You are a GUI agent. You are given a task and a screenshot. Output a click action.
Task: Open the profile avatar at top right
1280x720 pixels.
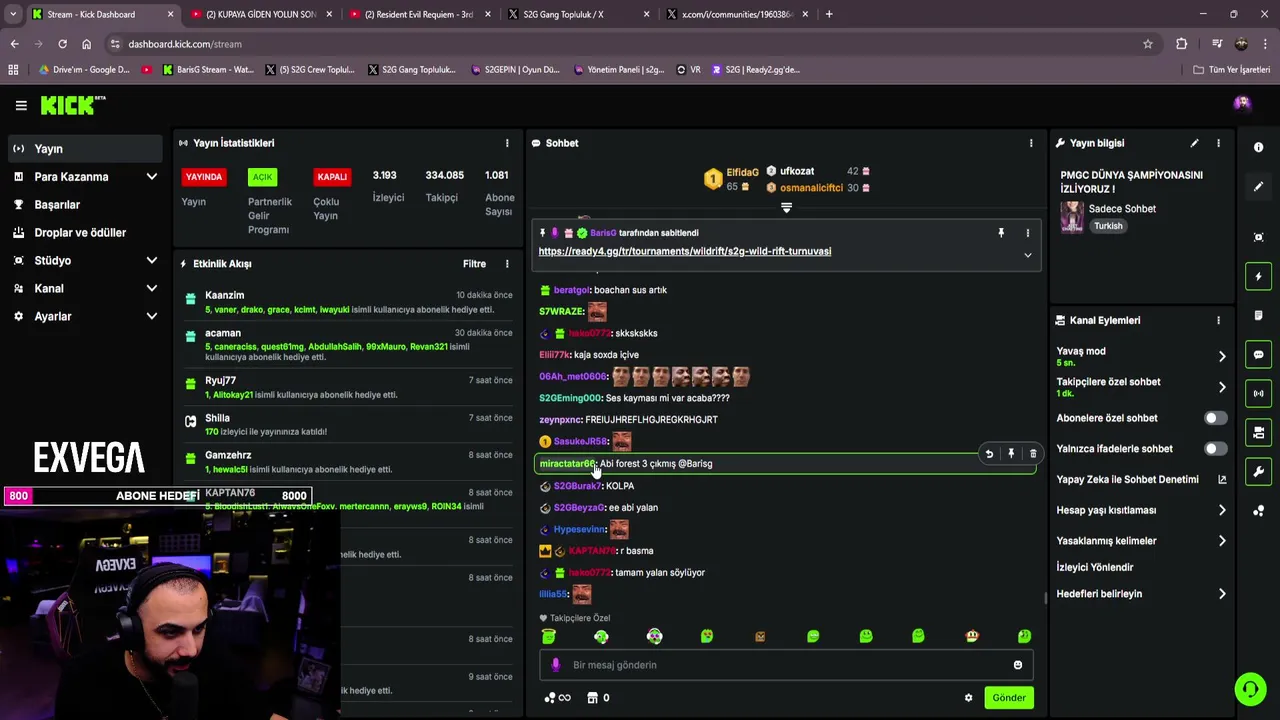(1242, 103)
